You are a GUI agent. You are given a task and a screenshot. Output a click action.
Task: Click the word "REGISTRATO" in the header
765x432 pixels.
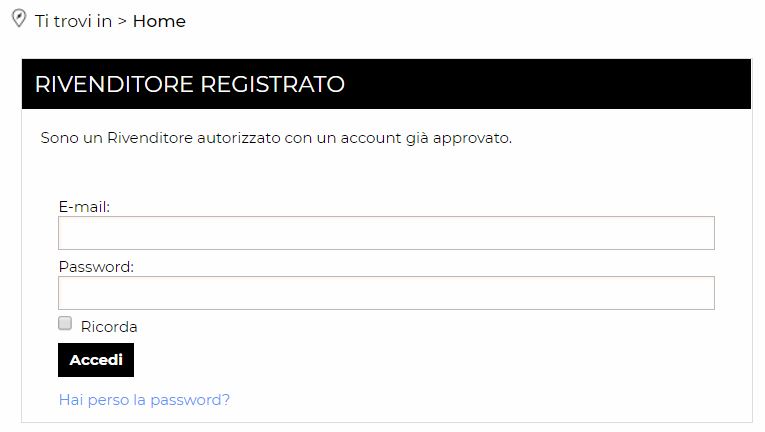click(x=272, y=84)
